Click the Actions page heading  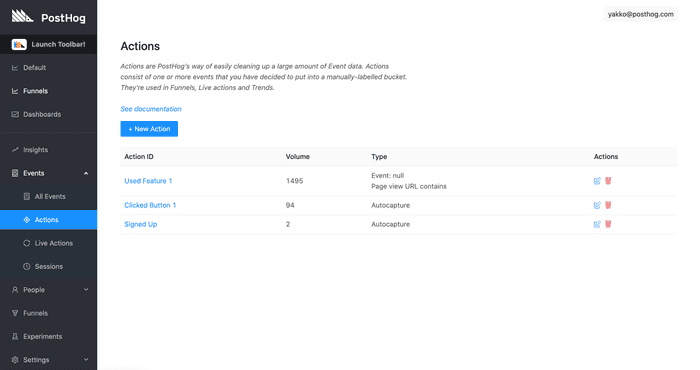tap(140, 46)
